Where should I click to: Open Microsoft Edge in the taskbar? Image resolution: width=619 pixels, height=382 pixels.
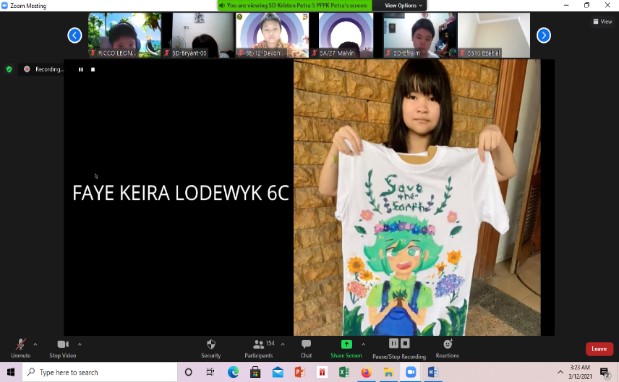click(x=233, y=372)
